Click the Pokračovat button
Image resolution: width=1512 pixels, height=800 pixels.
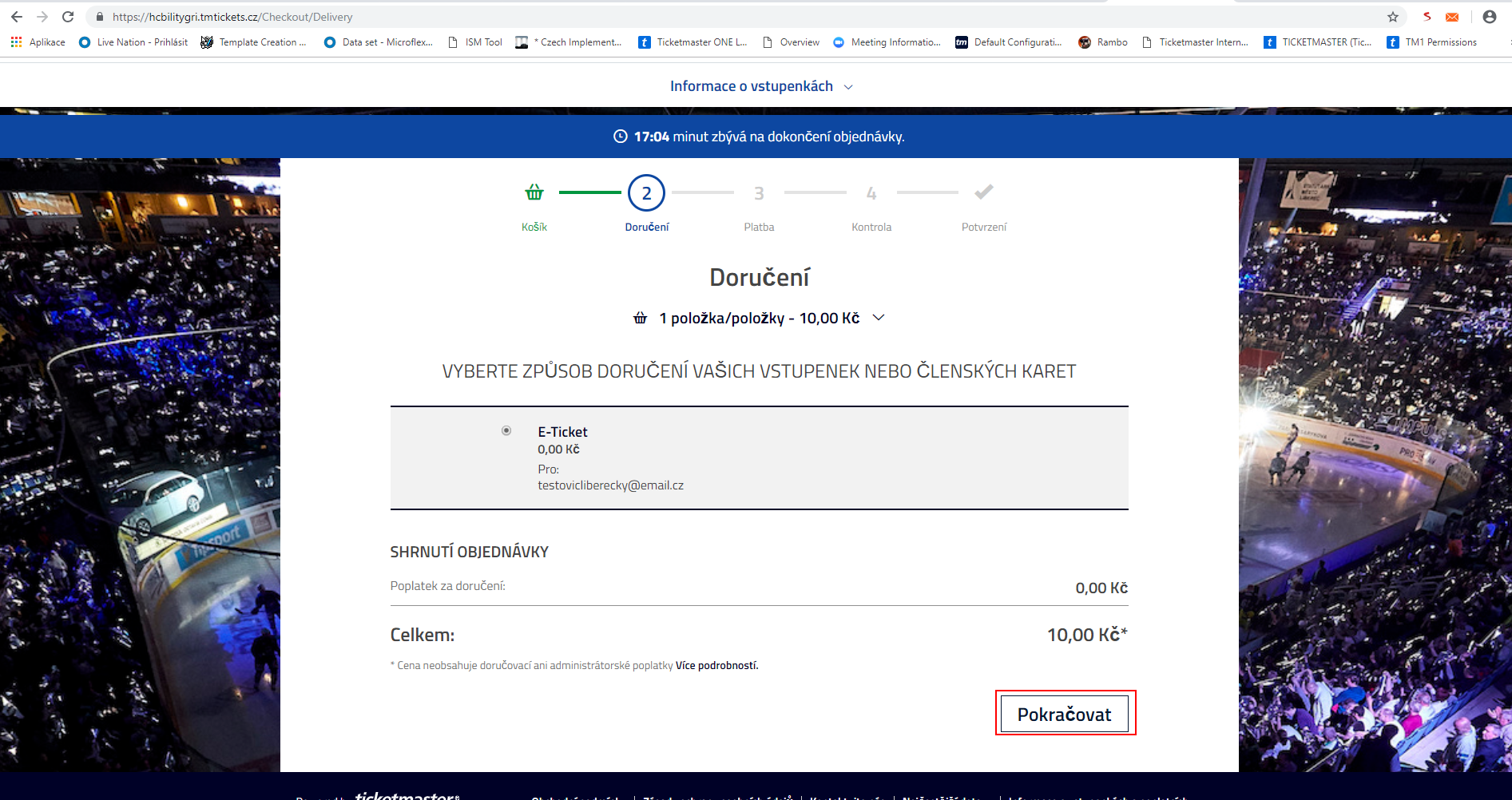(1064, 714)
